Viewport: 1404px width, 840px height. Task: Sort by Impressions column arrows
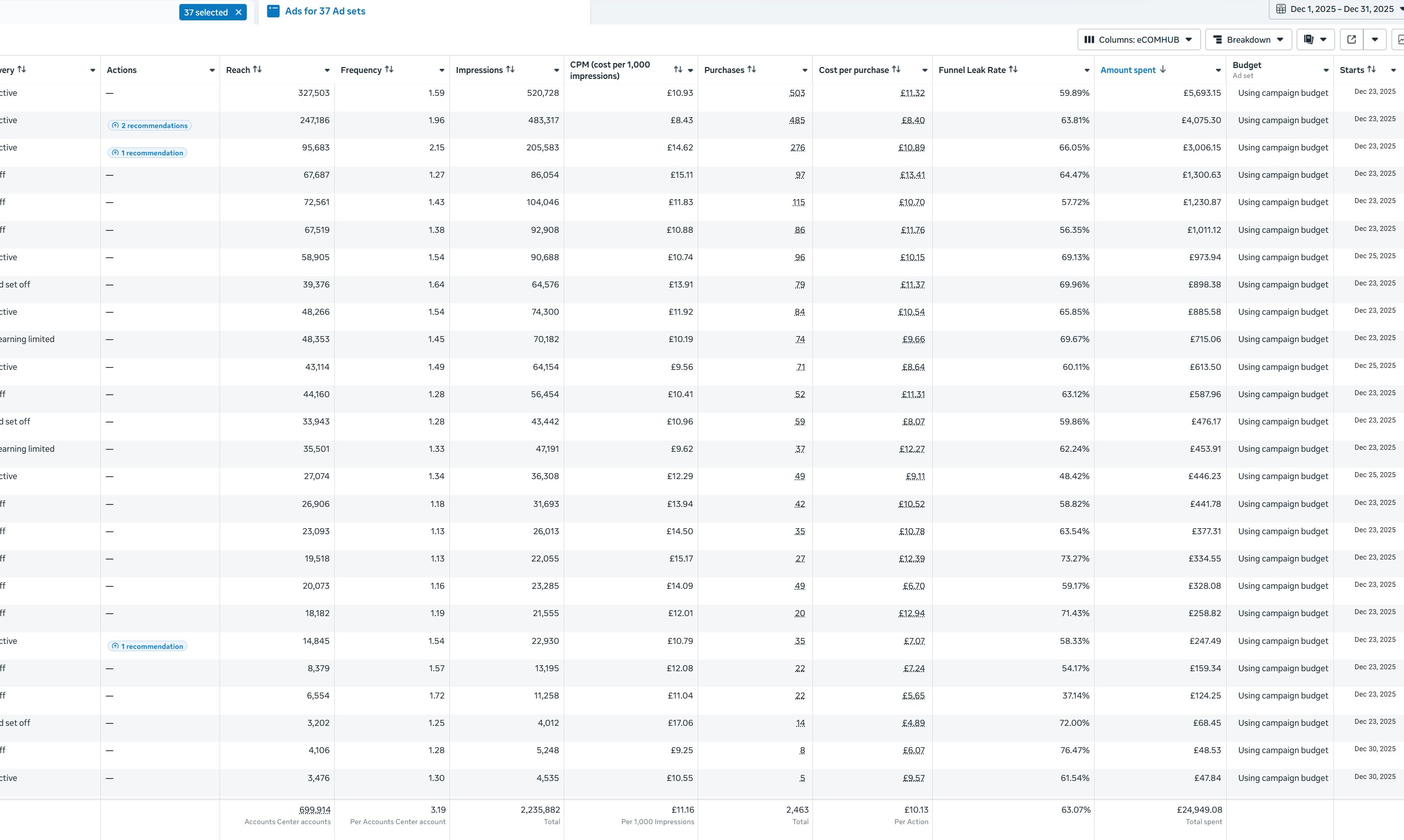(510, 70)
